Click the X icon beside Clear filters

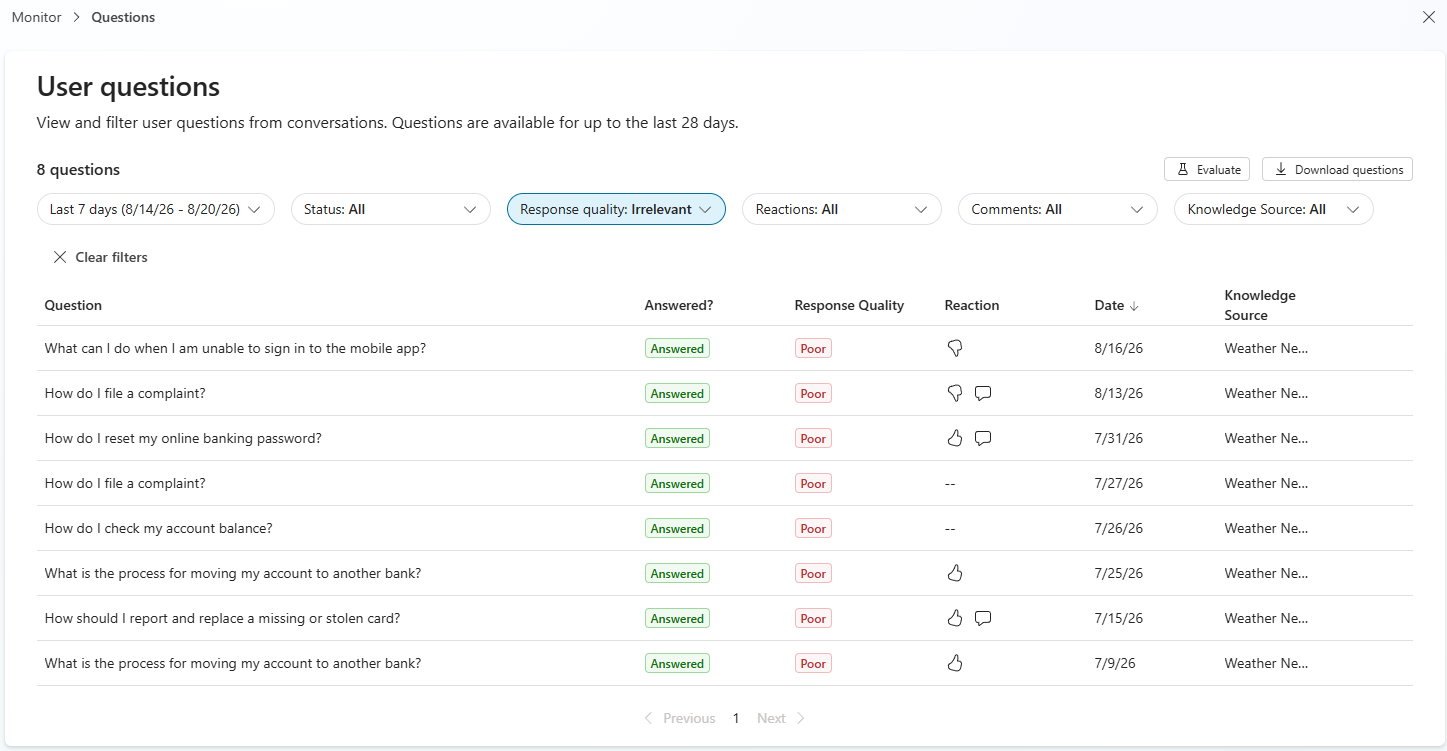point(60,257)
